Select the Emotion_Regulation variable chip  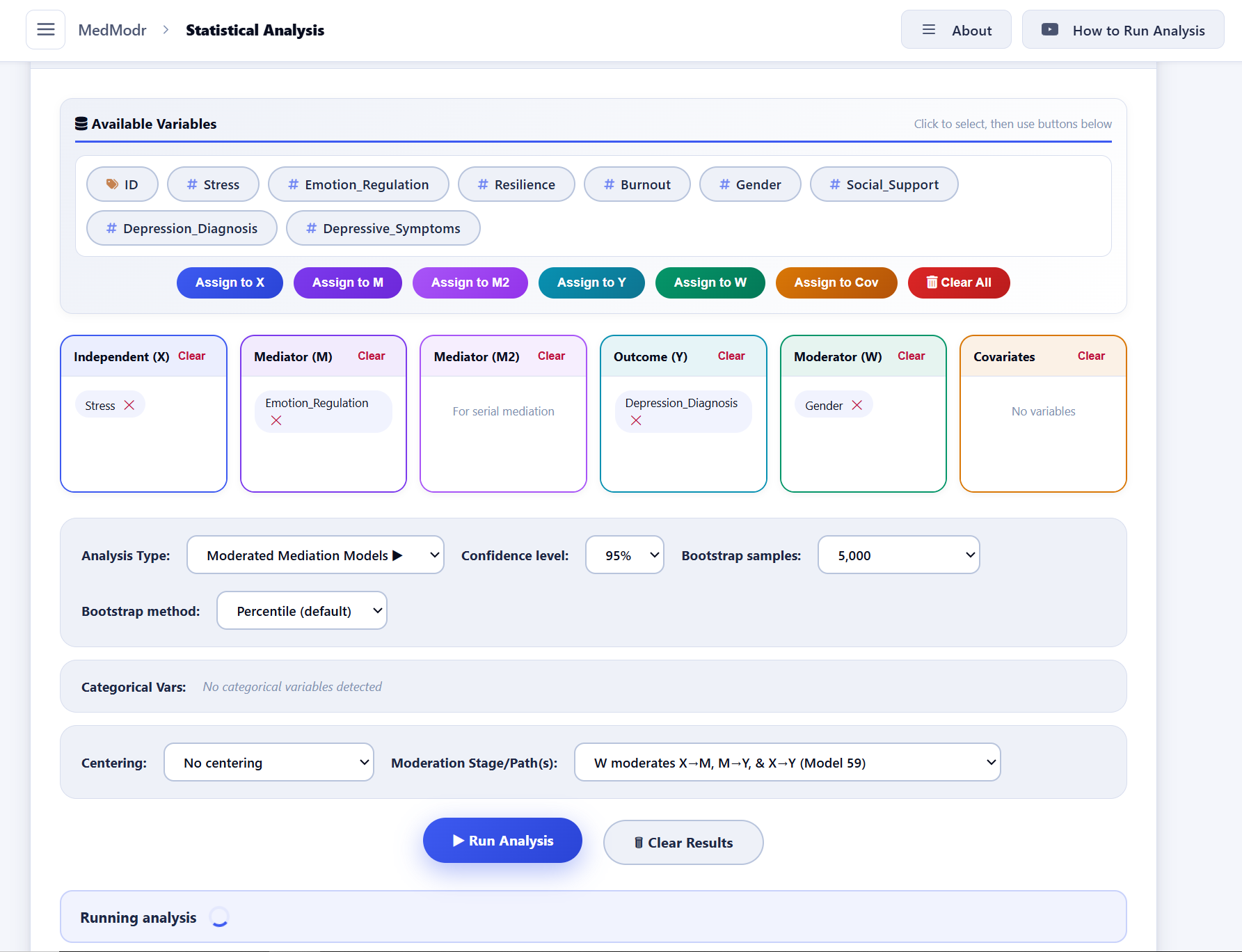358,184
